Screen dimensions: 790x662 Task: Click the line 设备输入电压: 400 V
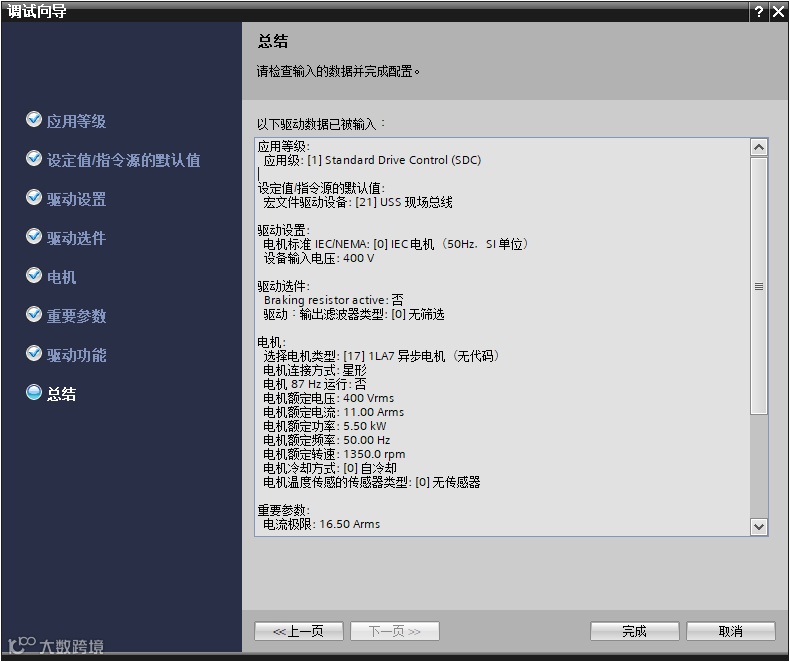click(x=318, y=258)
